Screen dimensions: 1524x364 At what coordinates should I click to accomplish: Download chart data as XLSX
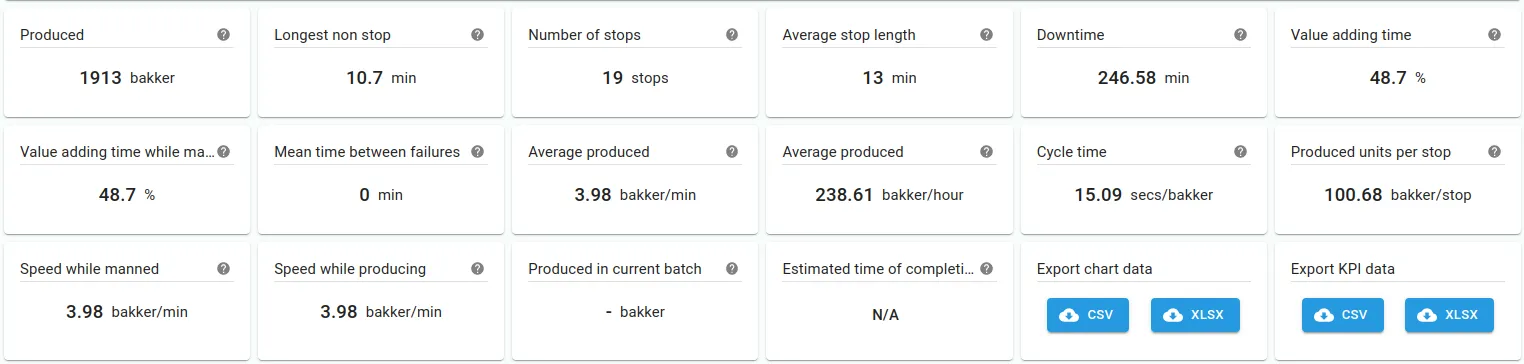[x=1195, y=315]
